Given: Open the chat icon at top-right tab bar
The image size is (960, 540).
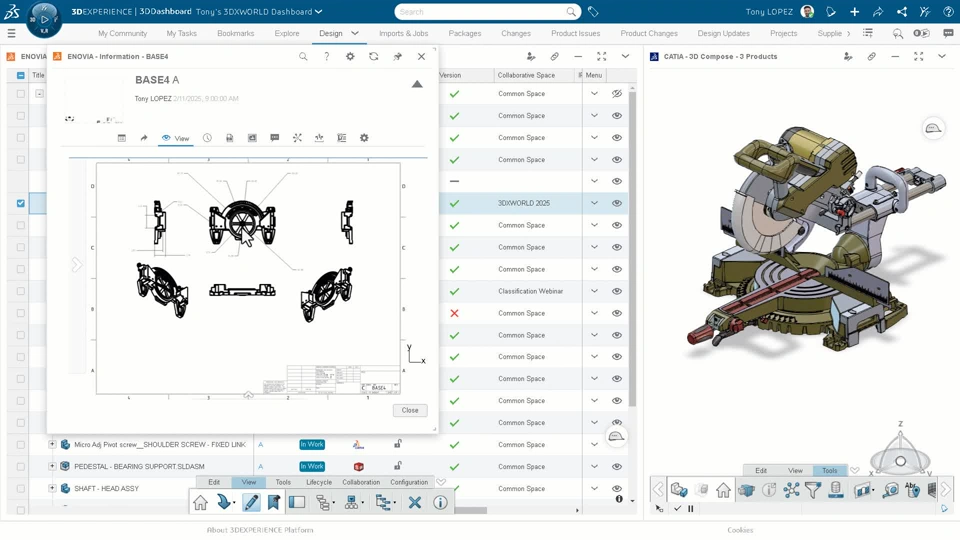Looking at the screenshot, I should point(948,34).
